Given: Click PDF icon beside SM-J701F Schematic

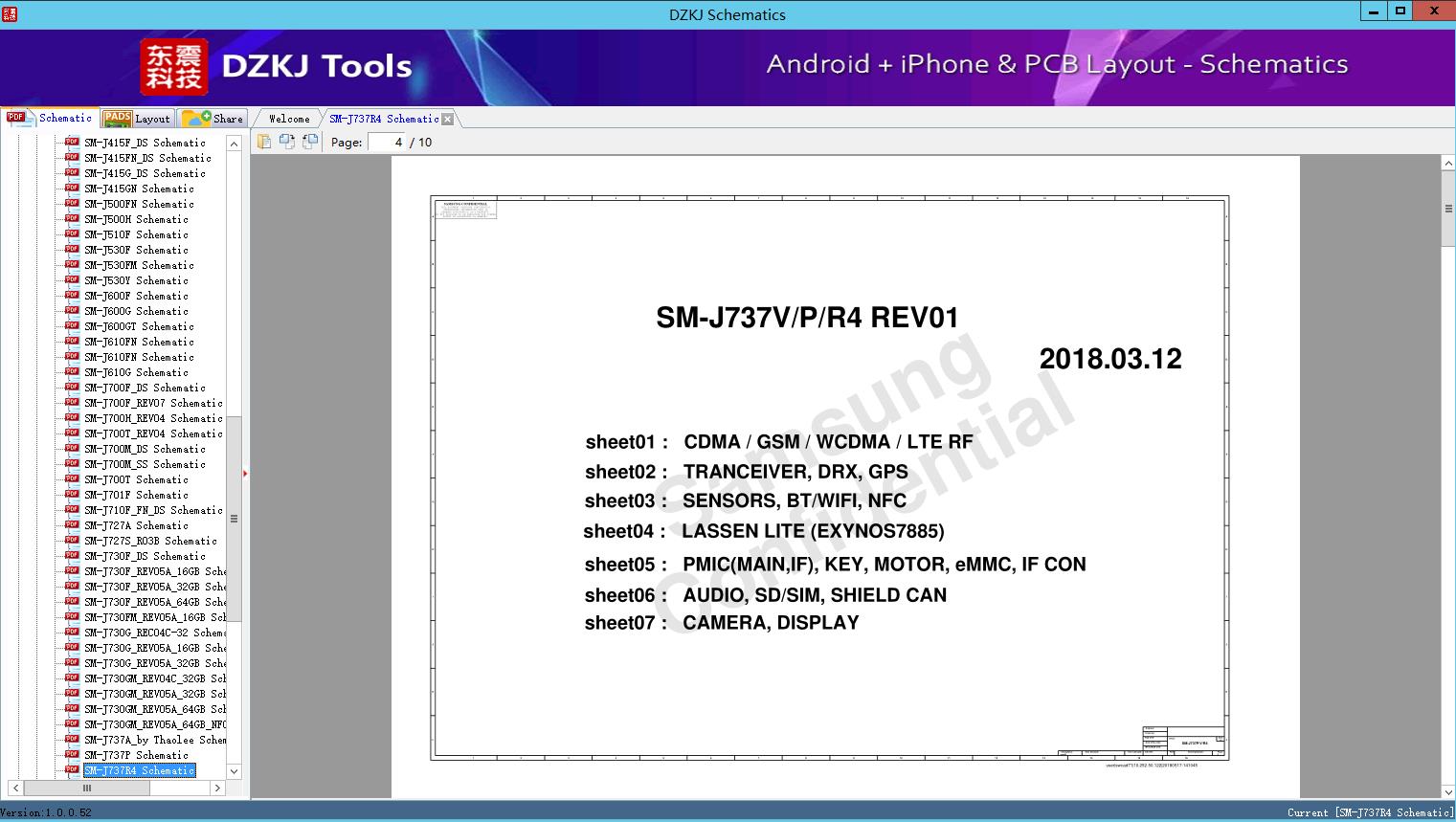Looking at the screenshot, I should pyautogui.click(x=72, y=494).
